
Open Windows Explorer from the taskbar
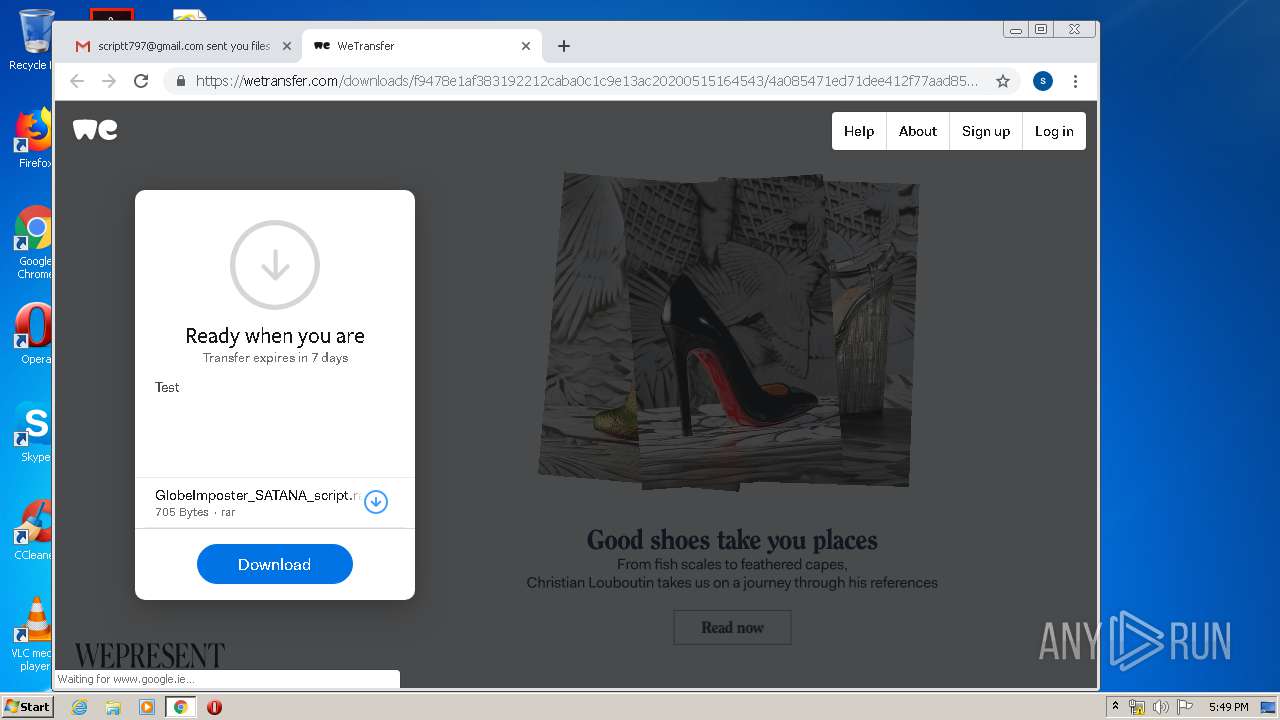pyautogui.click(x=113, y=707)
